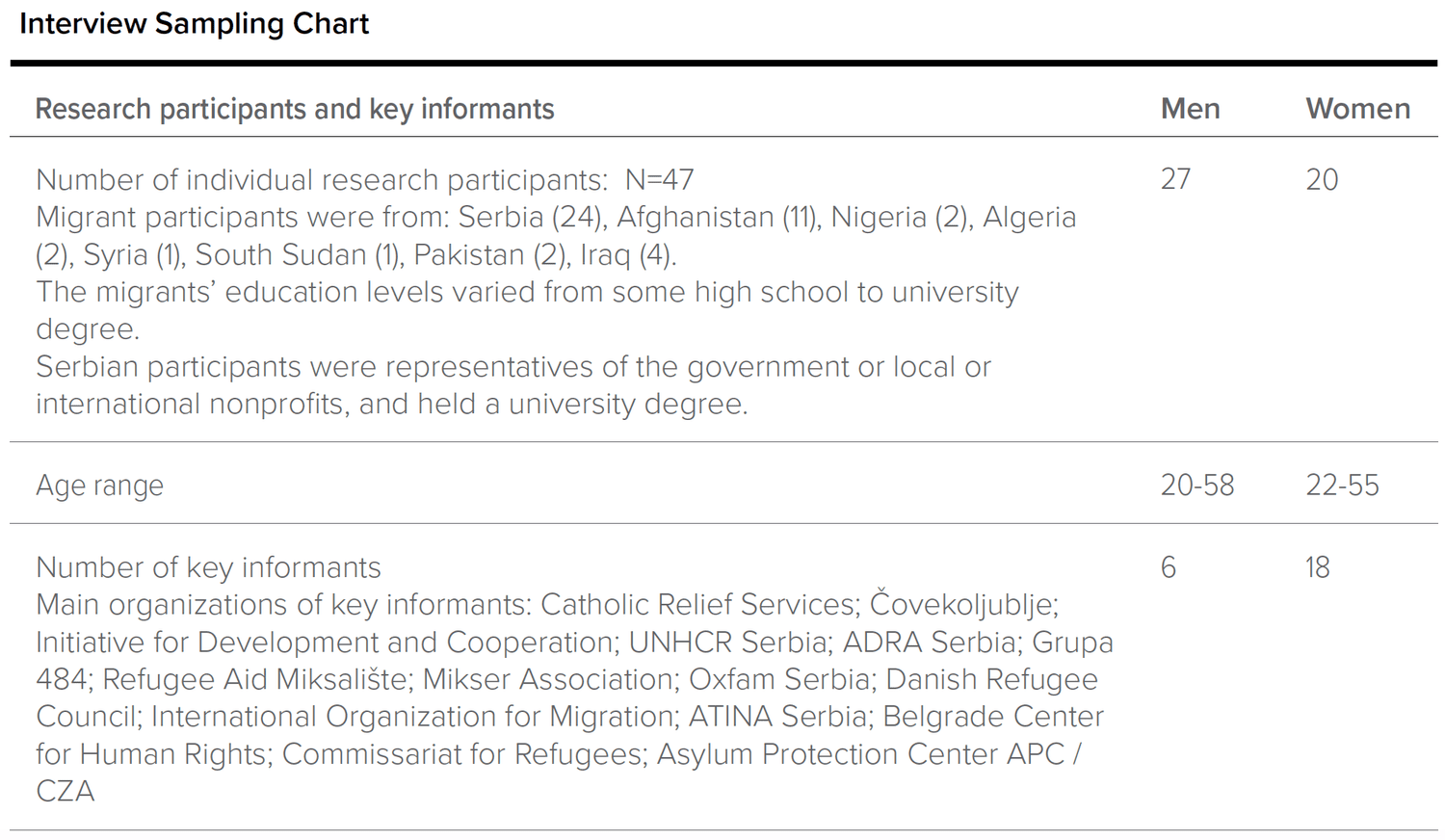Click the "Men" column header
Image resolution: width=1445 pixels, height=840 pixels.
(x=1190, y=109)
